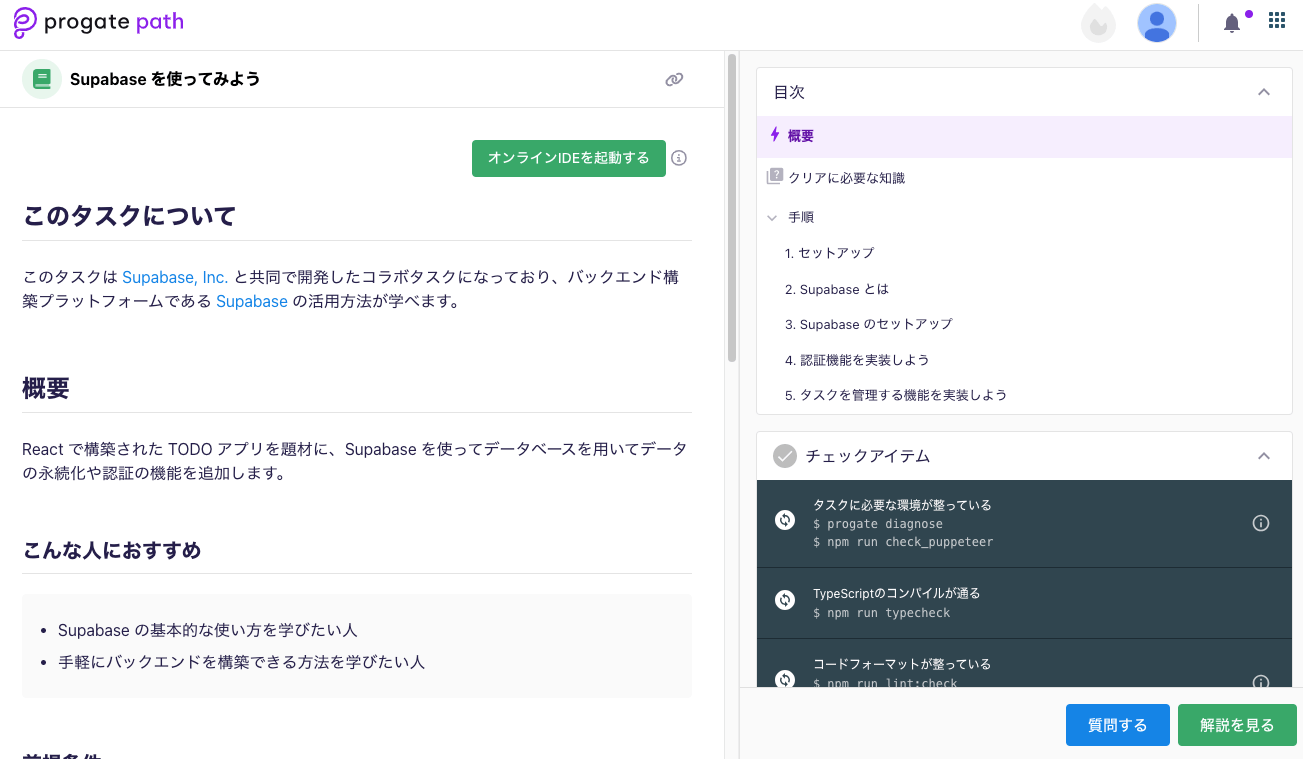The image size is (1303, 759).
Task: Launch the online IDE with オンラインIDEを起動する
Action: (569, 158)
